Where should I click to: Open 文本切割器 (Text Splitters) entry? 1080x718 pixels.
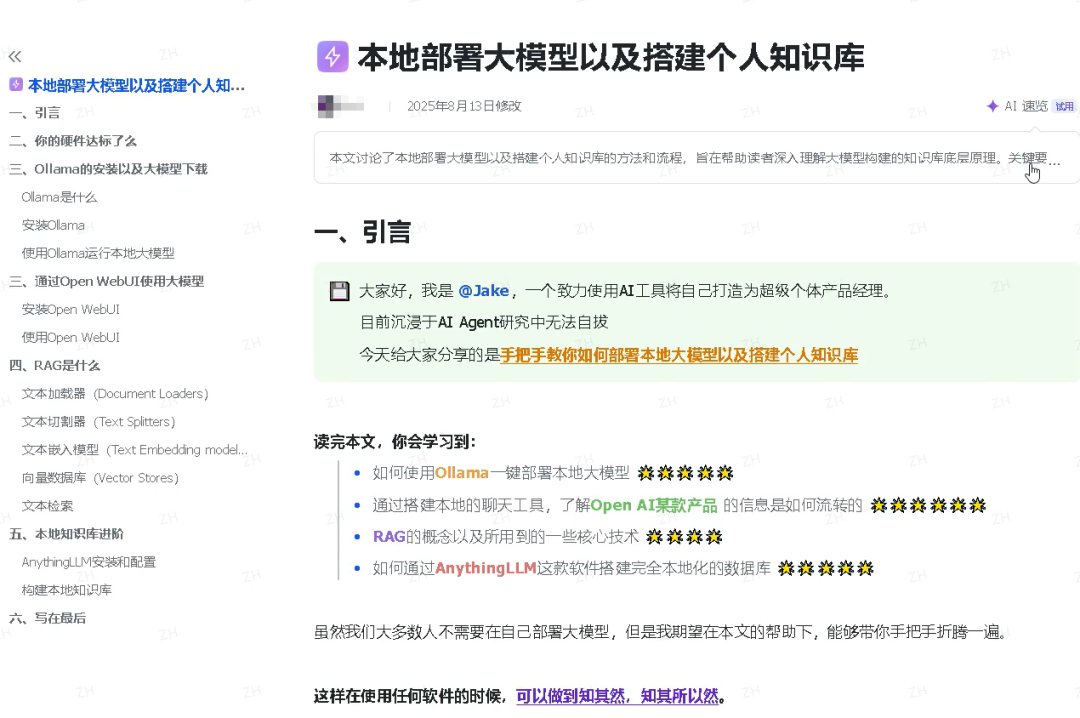pos(98,422)
